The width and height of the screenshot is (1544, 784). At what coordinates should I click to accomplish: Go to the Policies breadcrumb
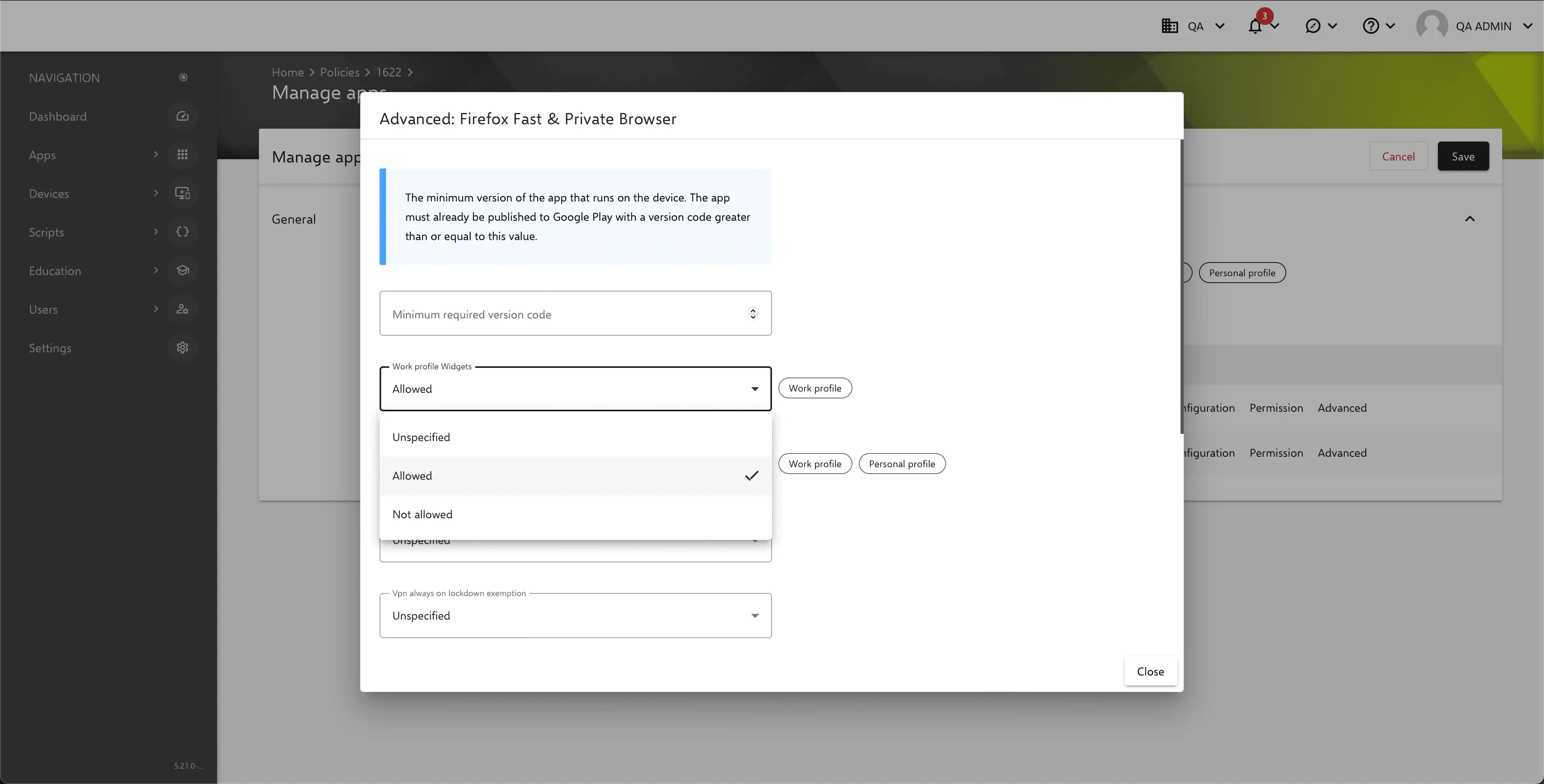[340, 72]
